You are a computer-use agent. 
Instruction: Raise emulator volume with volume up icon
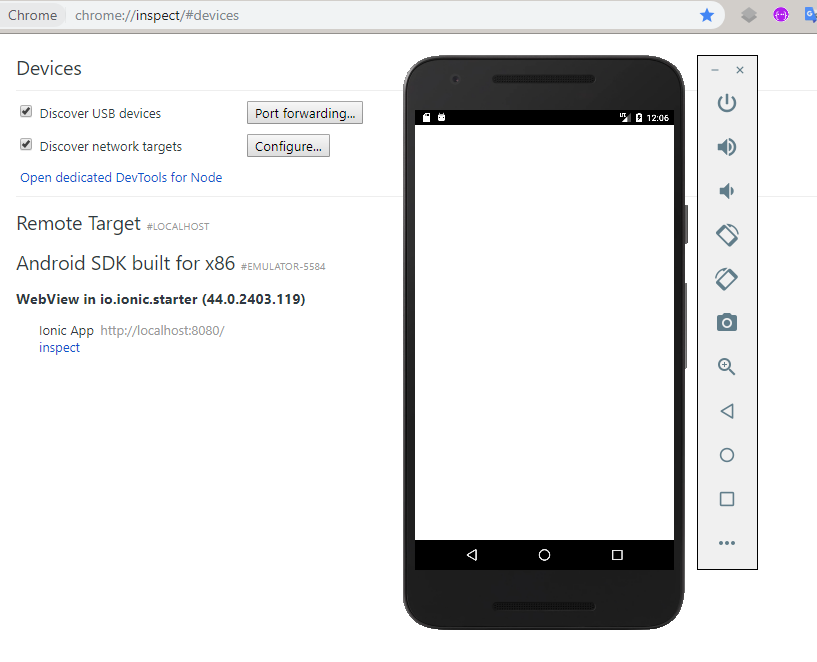(726, 147)
